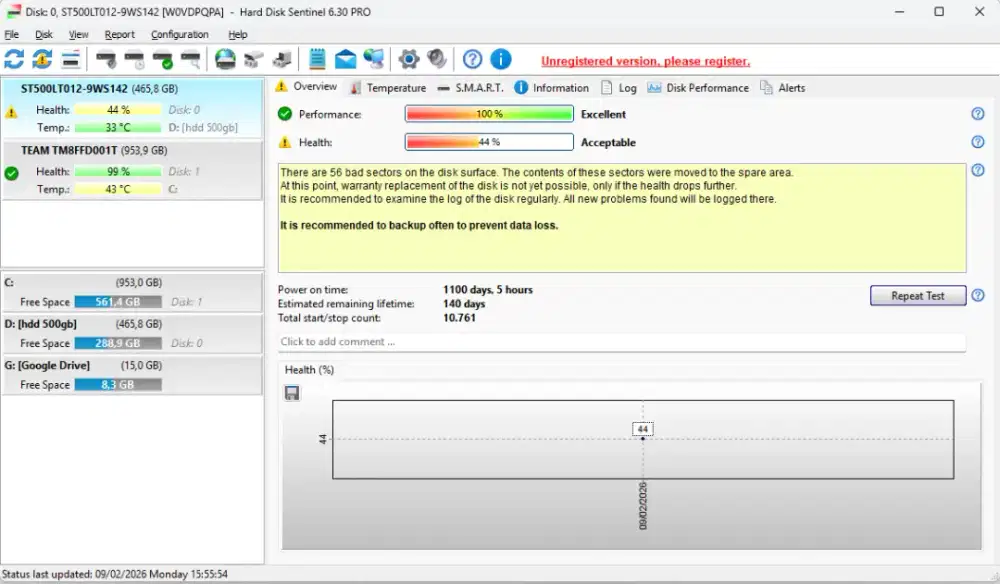Open the Report menu
This screenshot has height=584, width=1000.
(119, 34)
